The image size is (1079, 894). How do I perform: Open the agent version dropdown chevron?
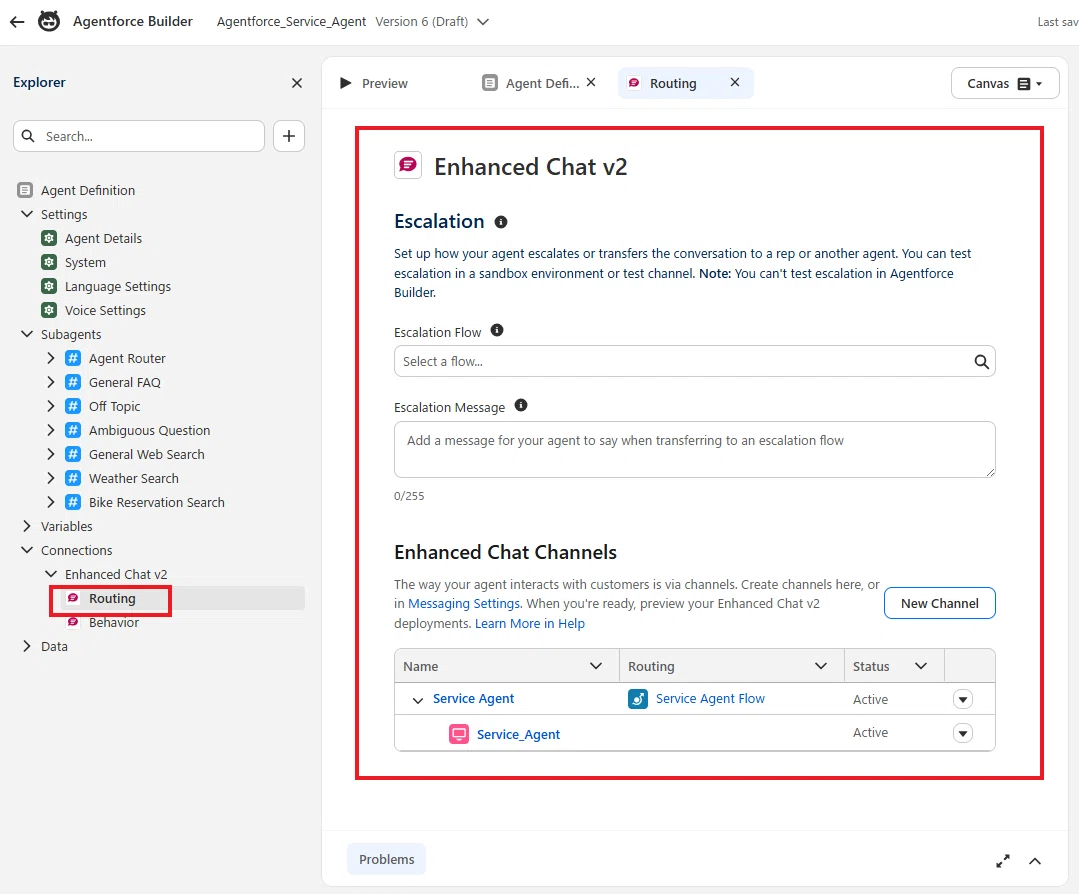tap(483, 22)
